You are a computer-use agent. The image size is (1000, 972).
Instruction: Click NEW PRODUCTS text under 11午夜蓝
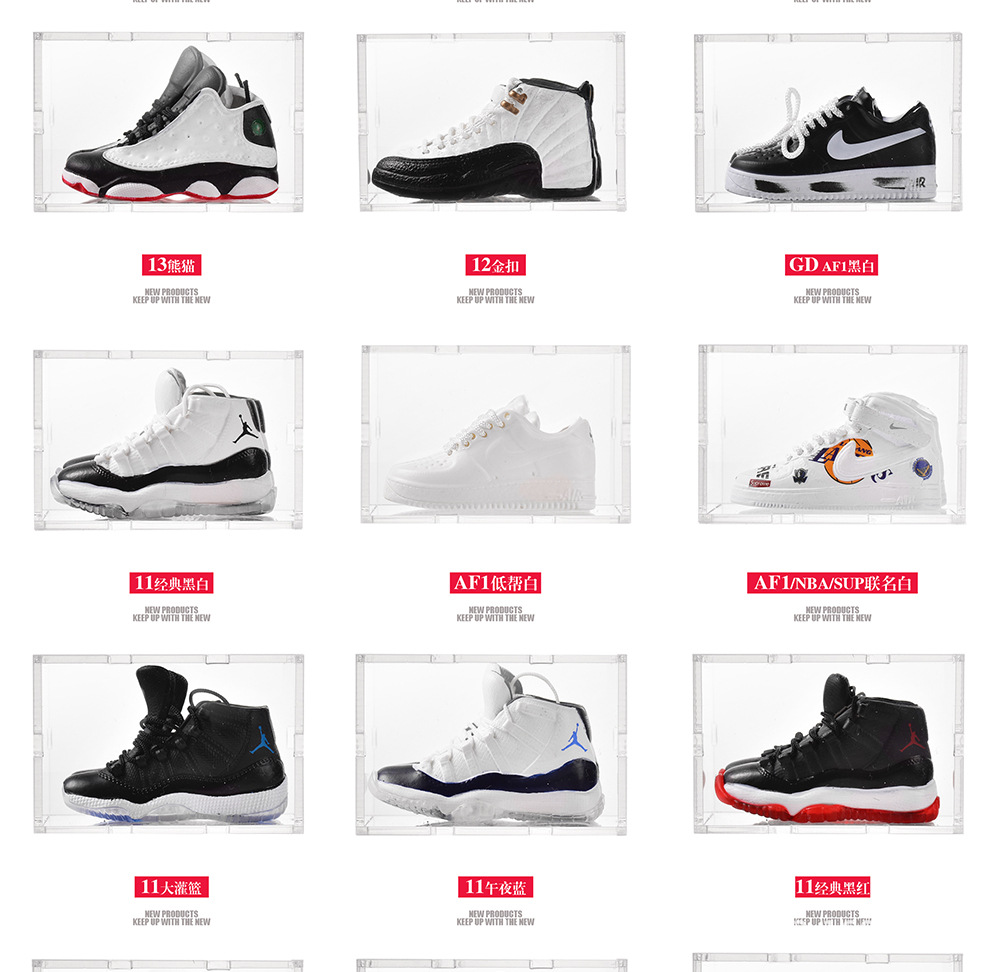pos(496,913)
